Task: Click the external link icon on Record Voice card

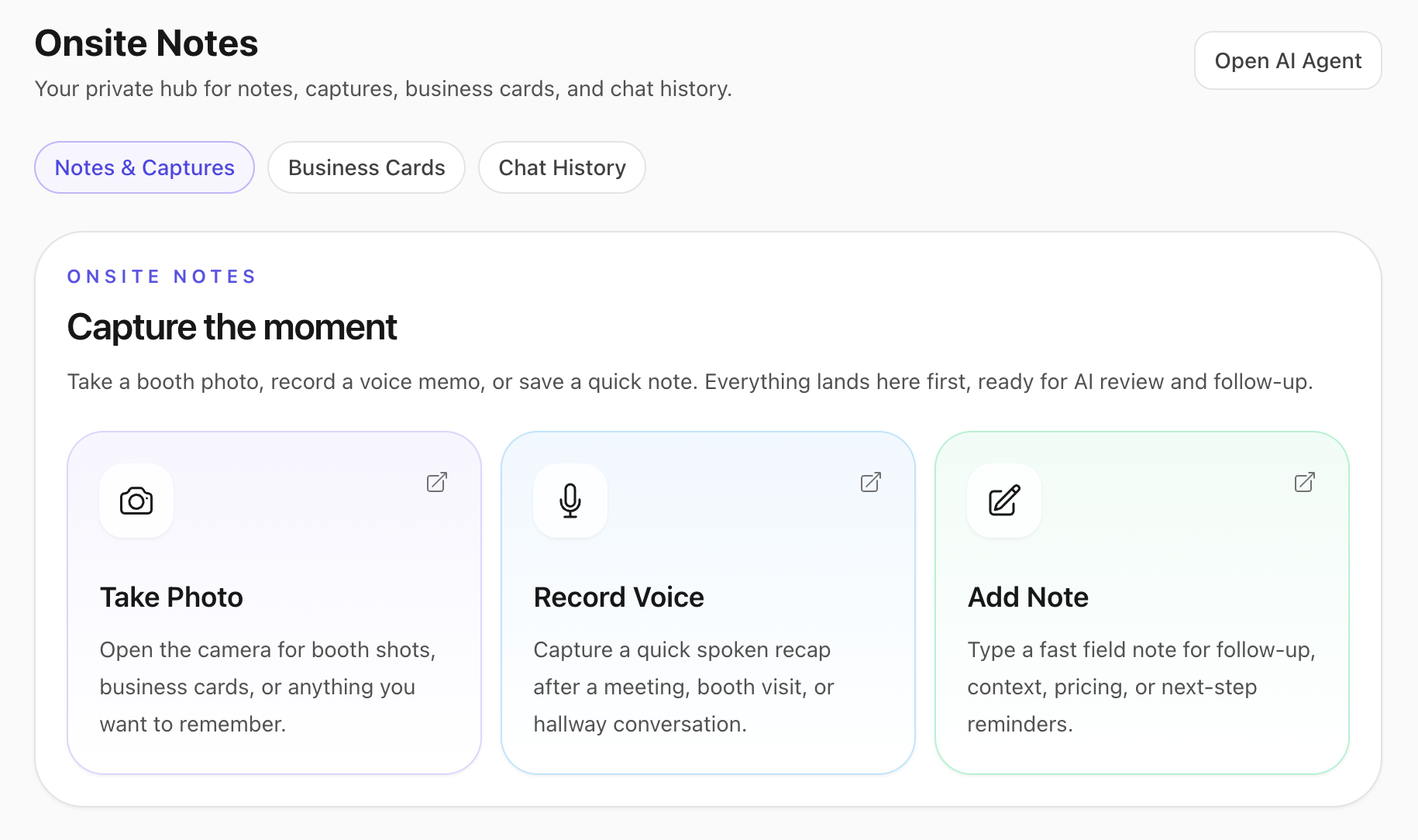Action: coord(870,482)
